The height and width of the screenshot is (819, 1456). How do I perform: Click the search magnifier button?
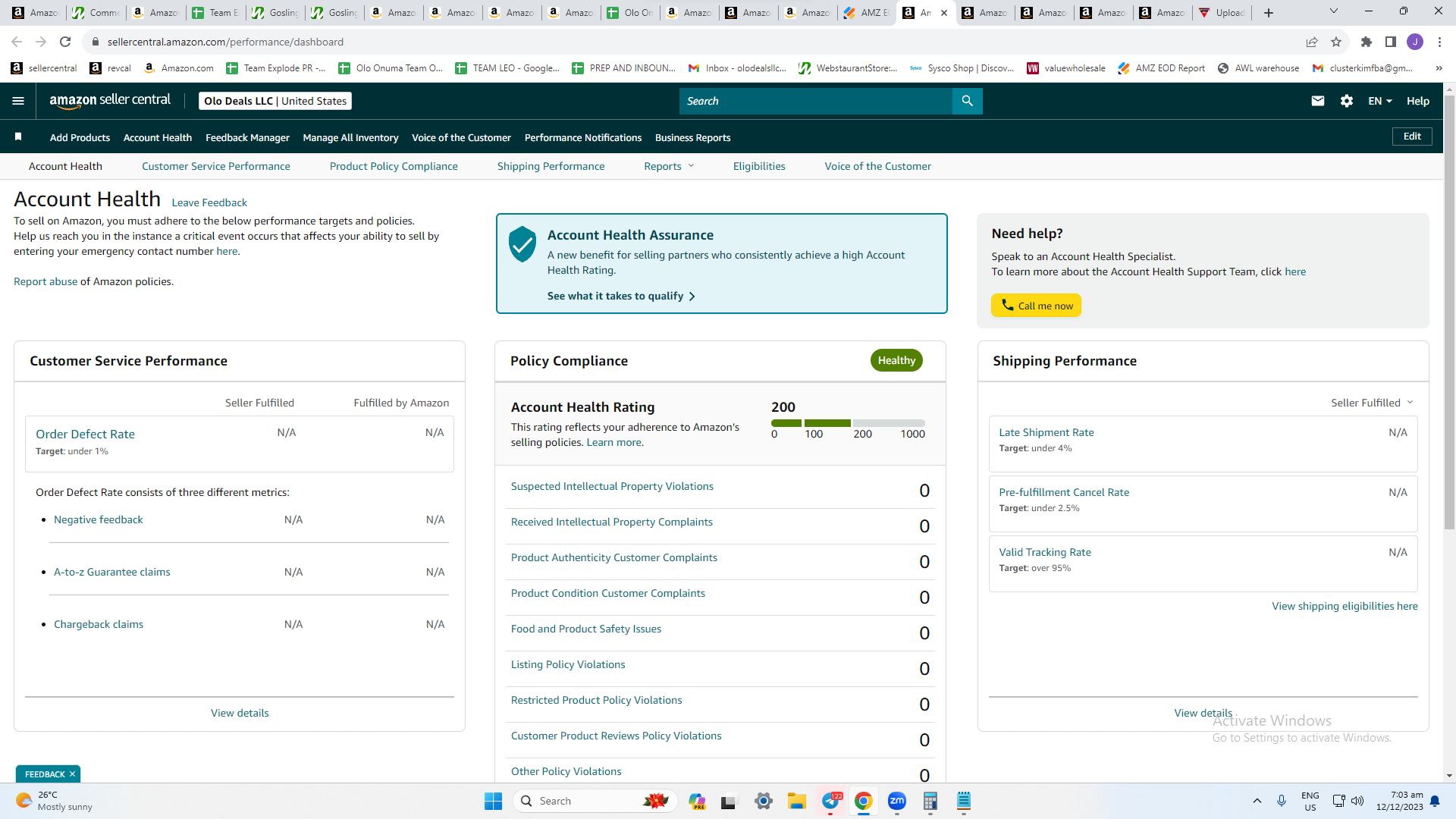[967, 101]
